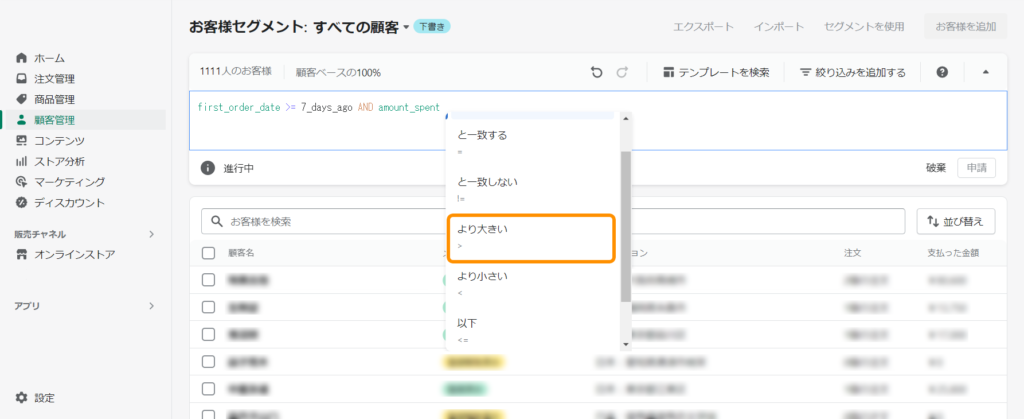Expand the 販売チャネル section chevron
This screenshot has height=419, width=1024.
[152, 234]
